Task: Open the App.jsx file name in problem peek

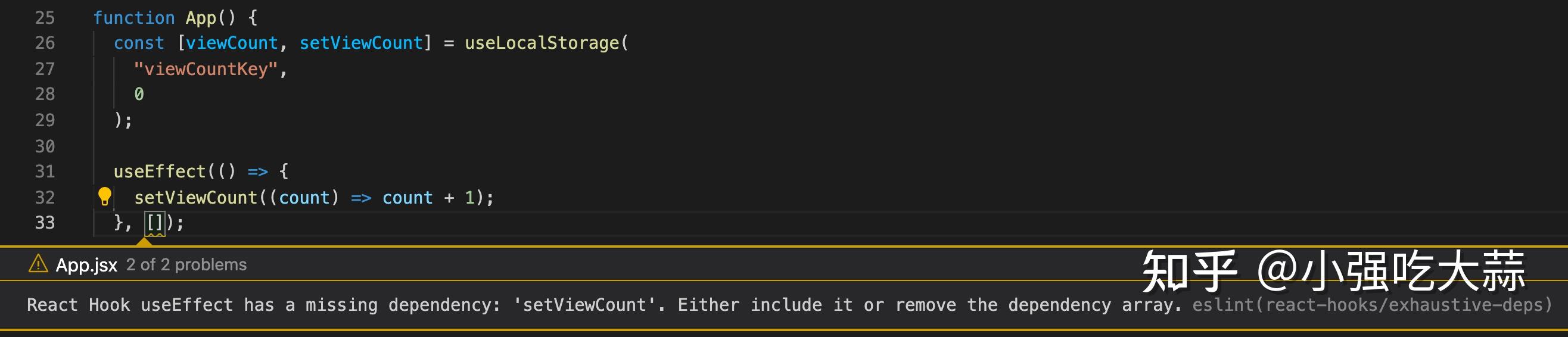Action: tap(86, 264)
